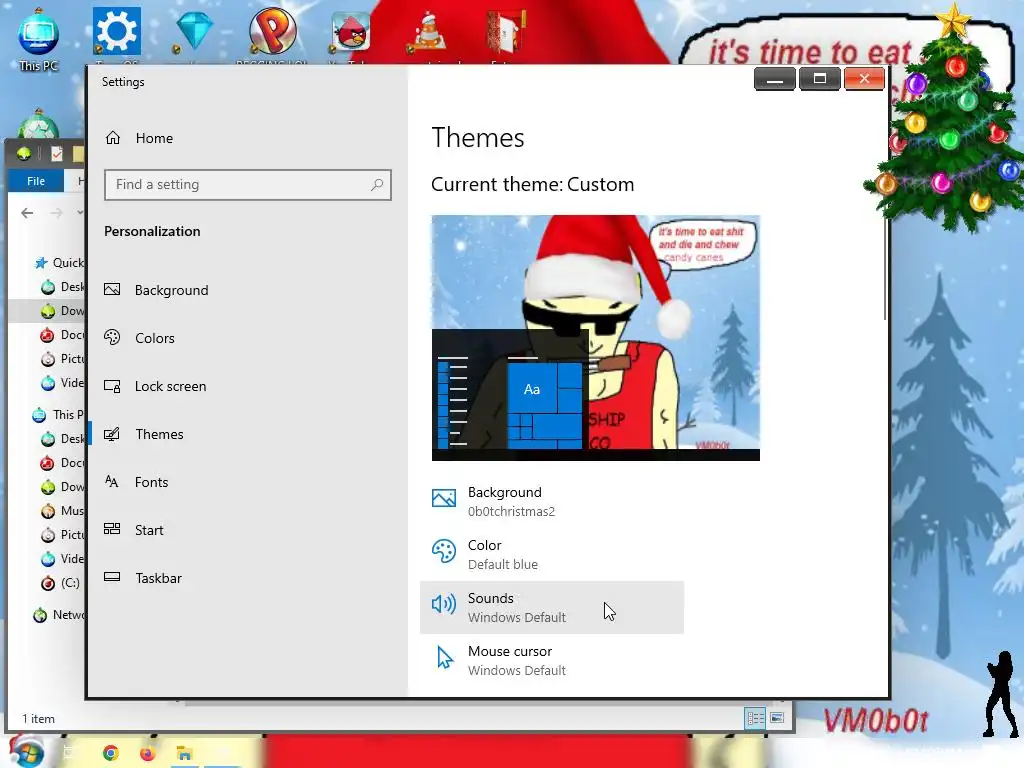Select Pictures under Quick access in Explorer
This screenshot has width=1024, height=768.
tap(63, 359)
